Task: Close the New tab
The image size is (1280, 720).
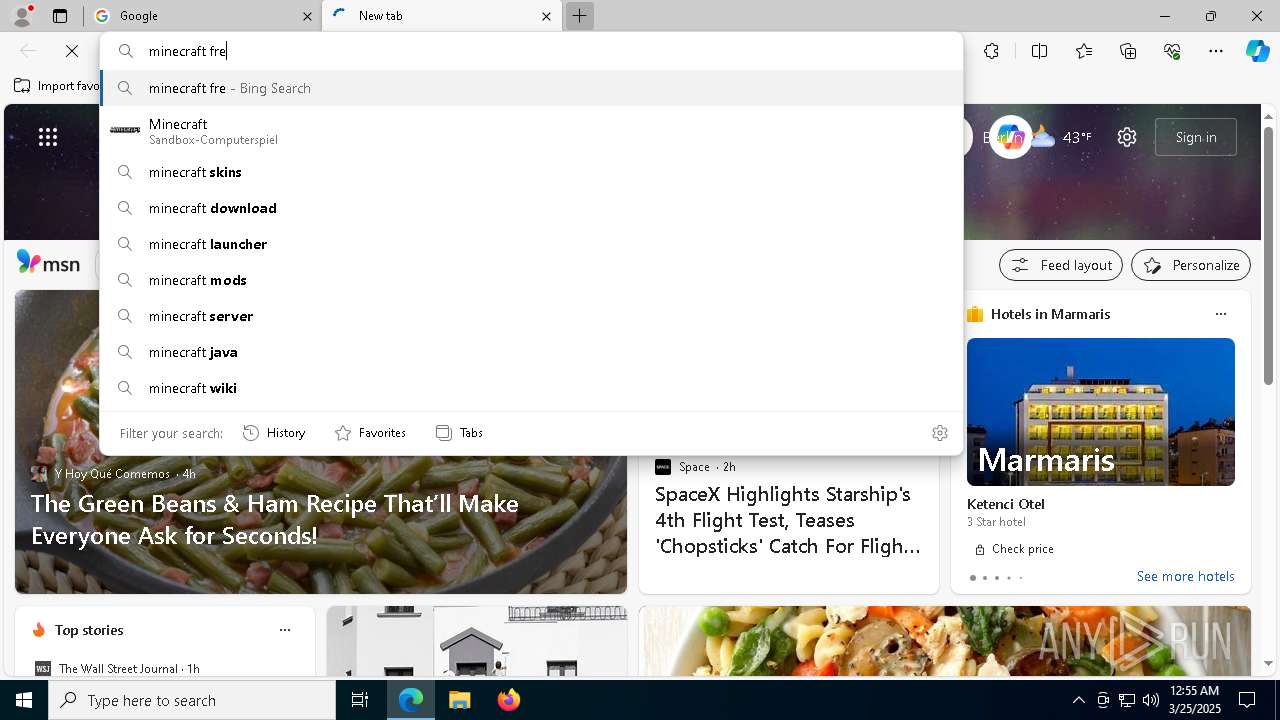Action: point(546,16)
